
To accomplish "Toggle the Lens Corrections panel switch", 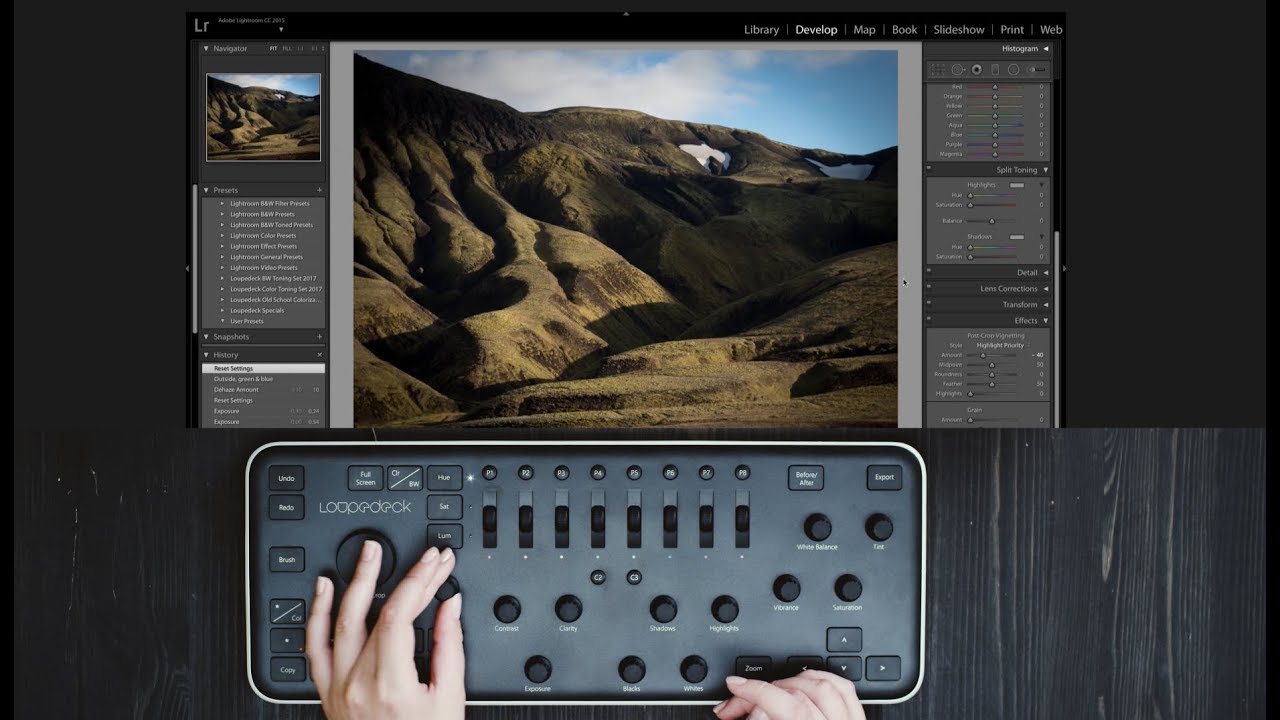I will [x=929, y=288].
